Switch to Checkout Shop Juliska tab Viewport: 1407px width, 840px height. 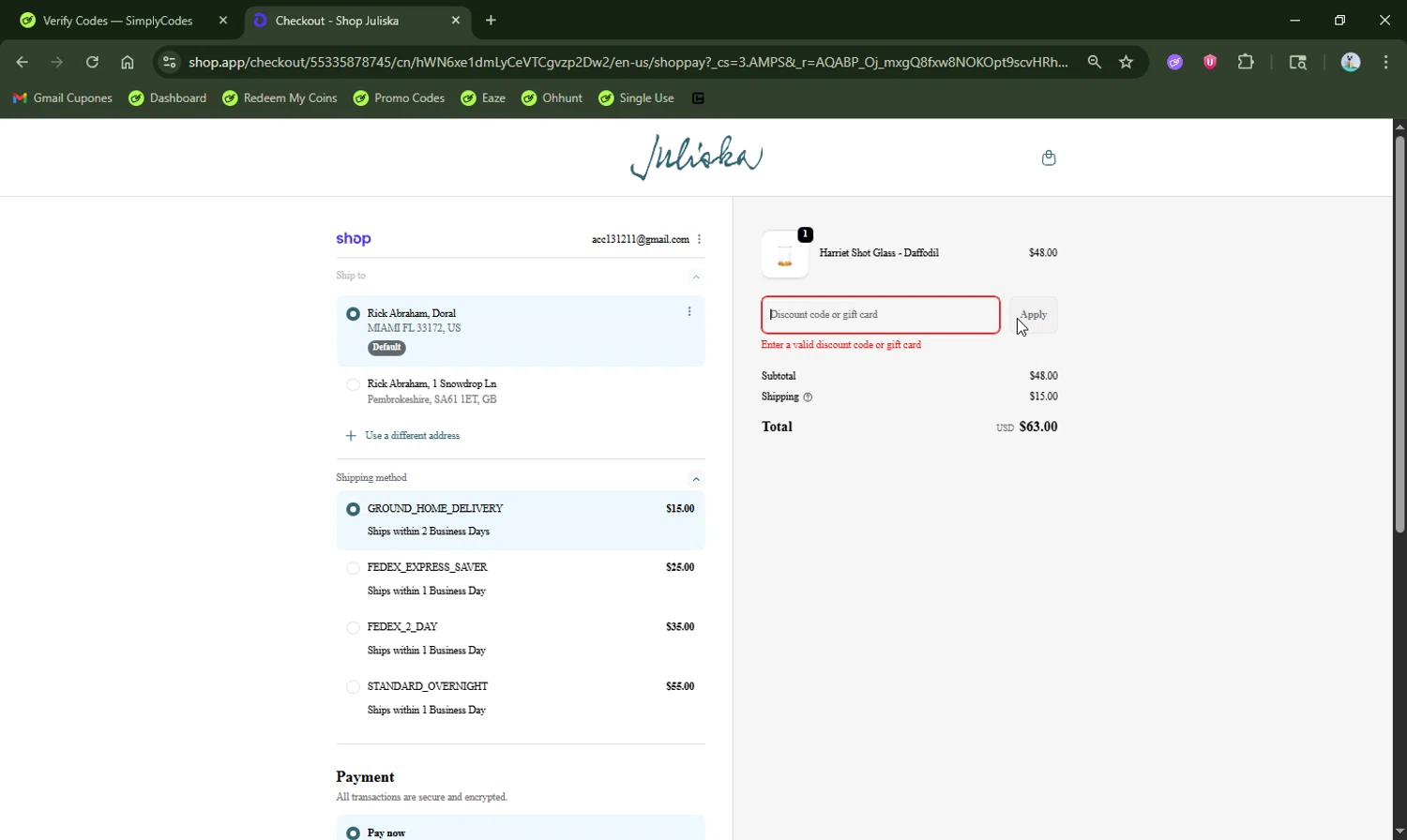[356, 20]
